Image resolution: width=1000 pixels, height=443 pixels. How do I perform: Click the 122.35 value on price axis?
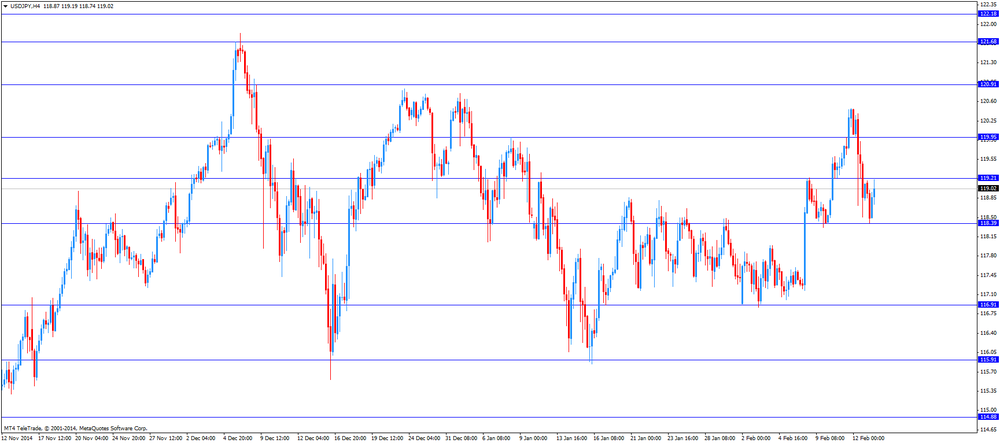[989, 4]
